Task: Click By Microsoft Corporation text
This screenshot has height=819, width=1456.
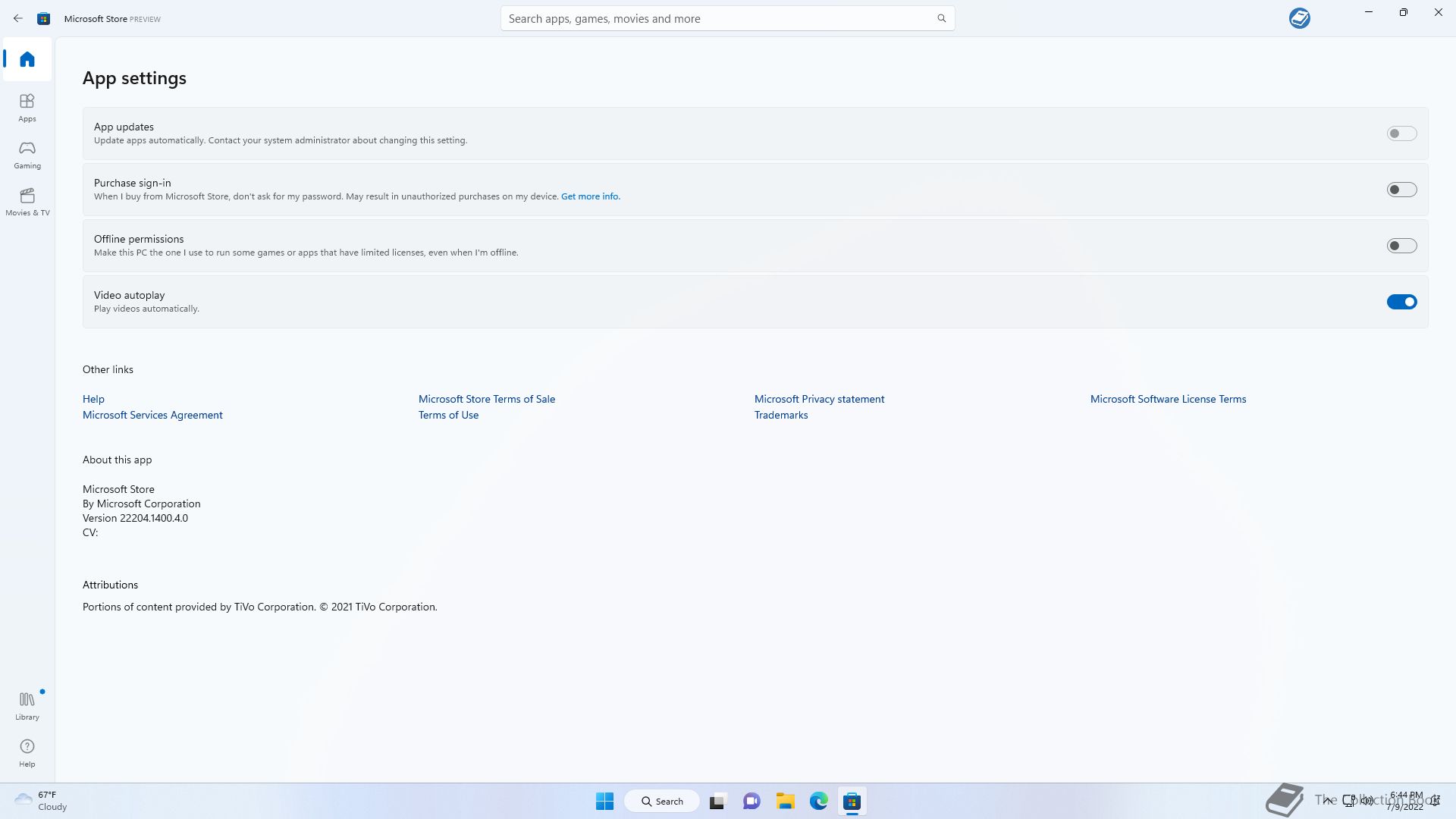Action: [x=142, y=504]
